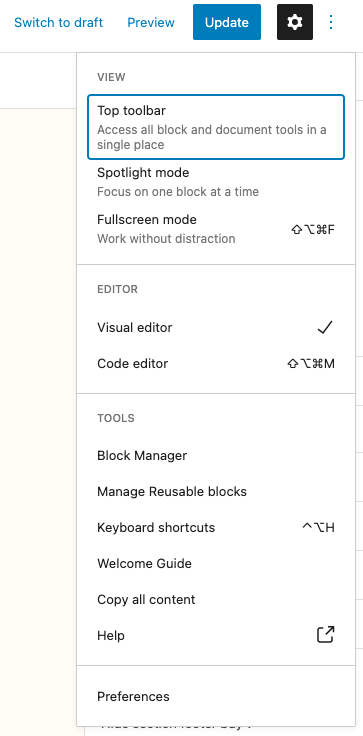This screenshot has width=363, height=736.
Task: Enable Spotlight mode
Action: (x=216, y=182)
